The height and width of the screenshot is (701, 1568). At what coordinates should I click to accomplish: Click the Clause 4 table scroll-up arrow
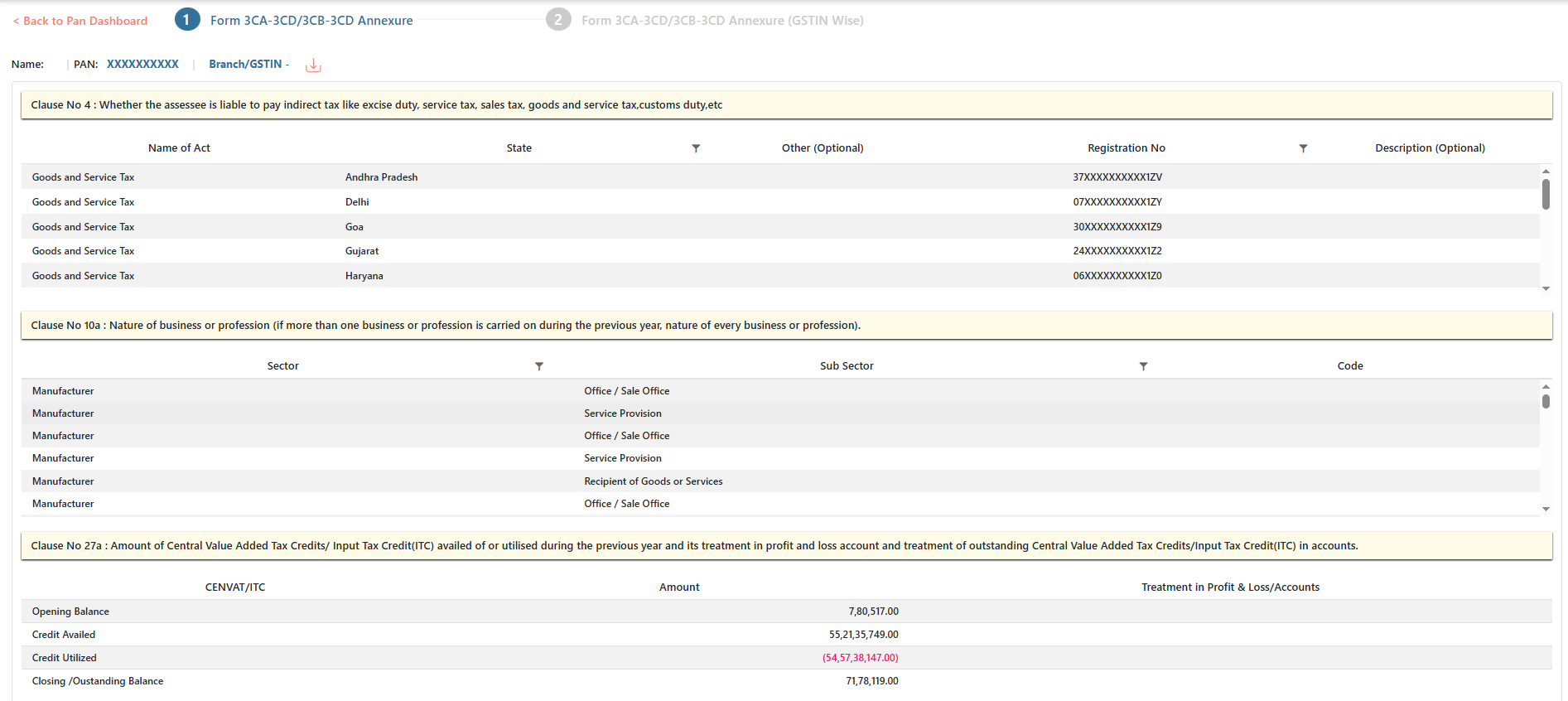[1546, 171]
